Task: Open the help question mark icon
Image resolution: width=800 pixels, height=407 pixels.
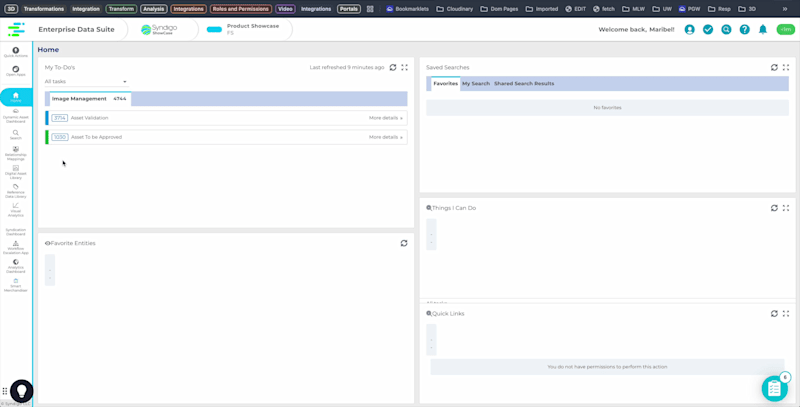Action: pyautogui.click(x=744, y=30)
